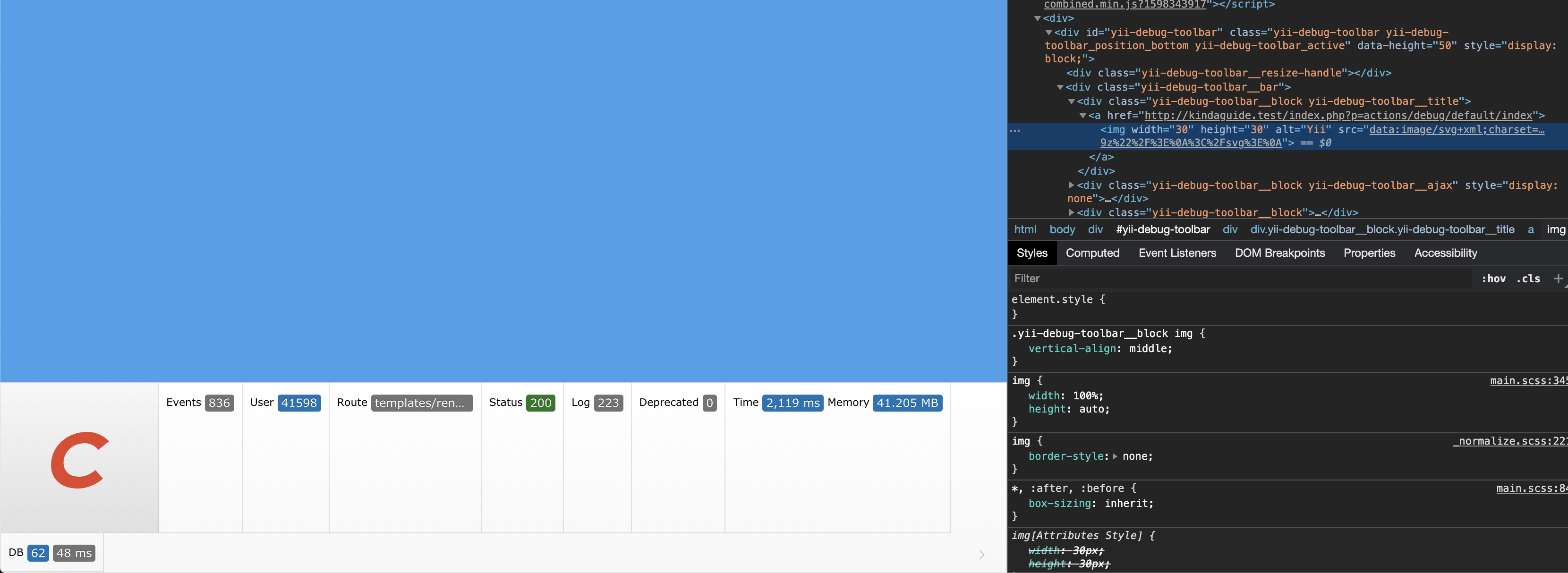This screenshot has width=1568, height=573.
Task: Open main.scss link for box-sizing rule
Action: point(1532,489)
